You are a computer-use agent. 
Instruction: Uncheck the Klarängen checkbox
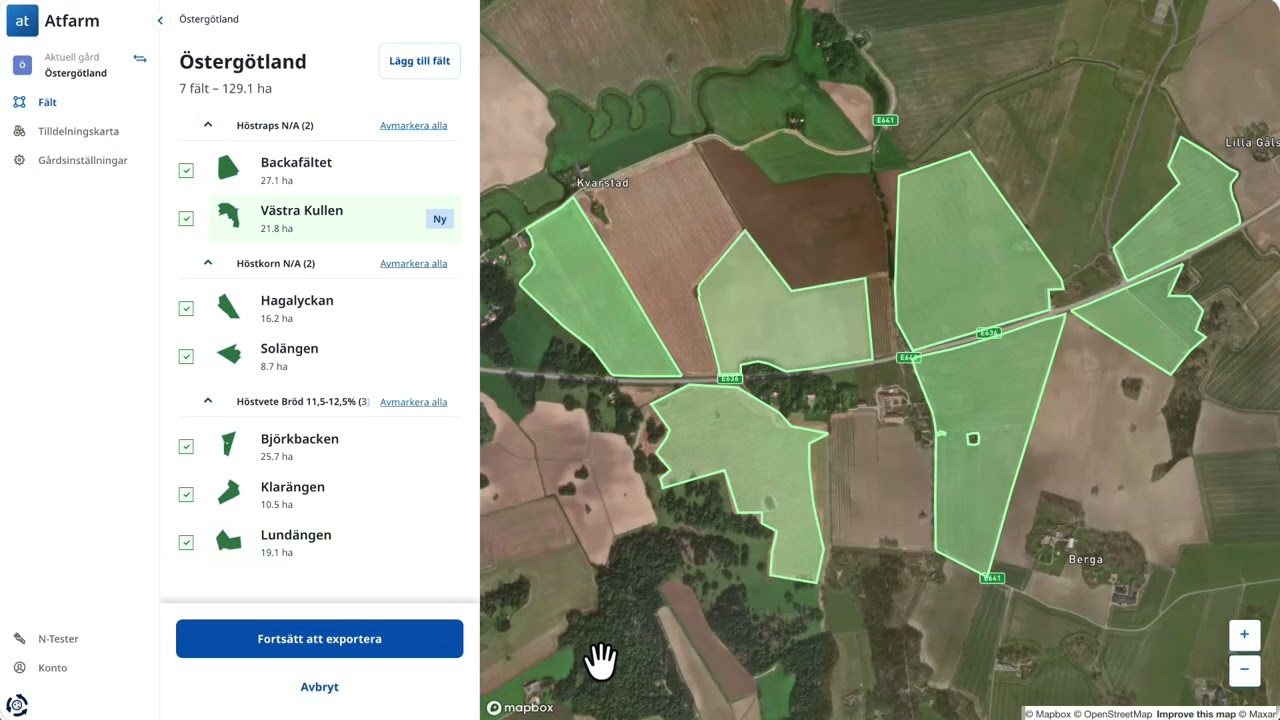[186, 494]
